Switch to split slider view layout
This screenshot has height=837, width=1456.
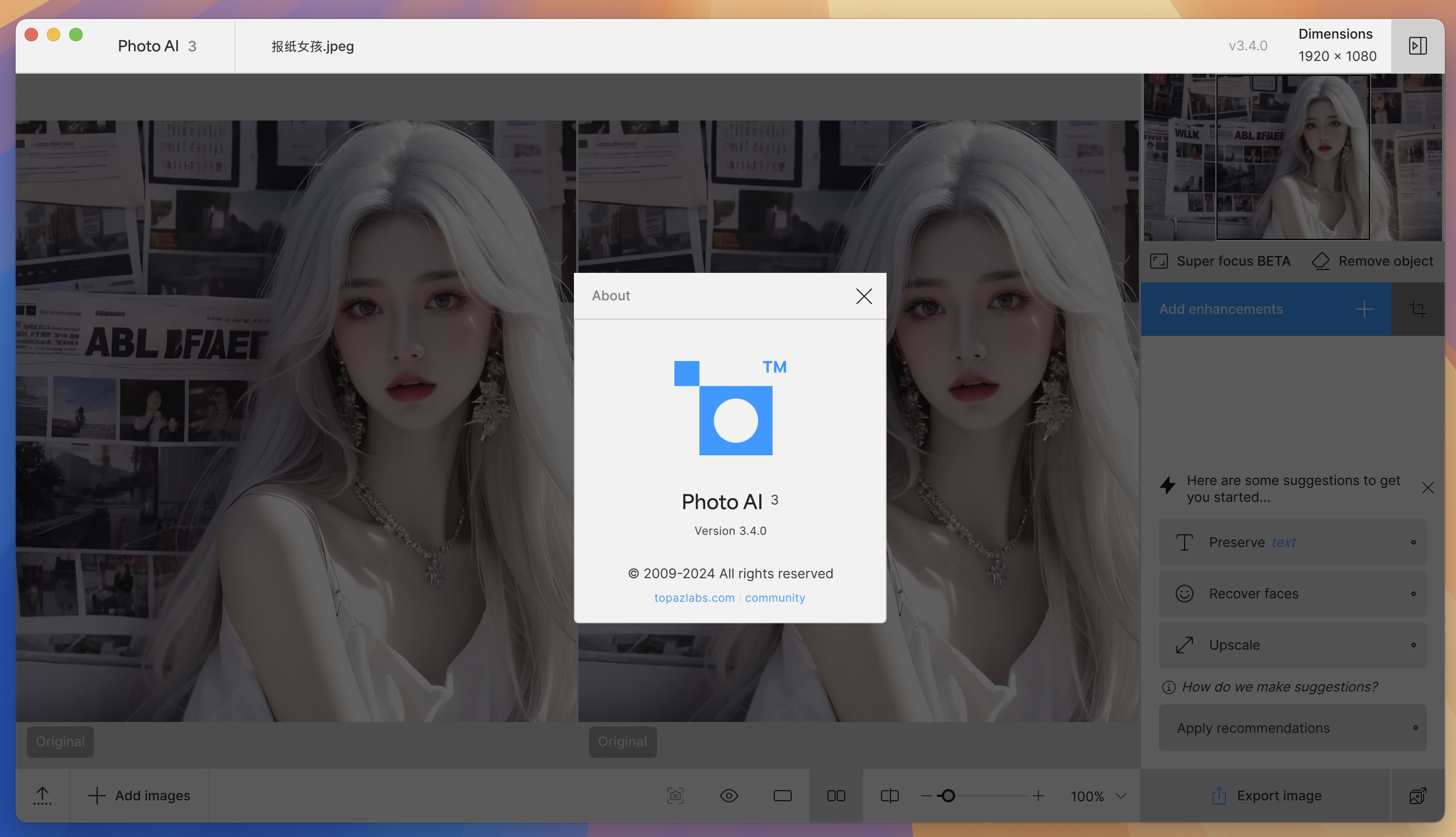889,796
